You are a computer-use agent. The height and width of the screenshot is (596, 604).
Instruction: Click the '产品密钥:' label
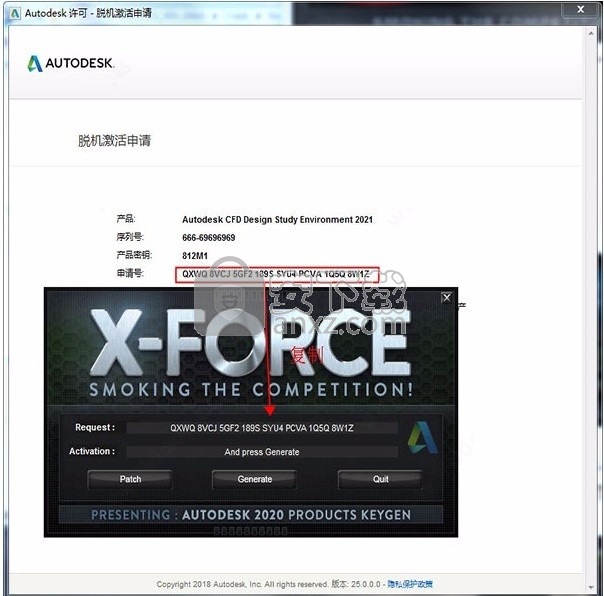[x=134, y=255]
